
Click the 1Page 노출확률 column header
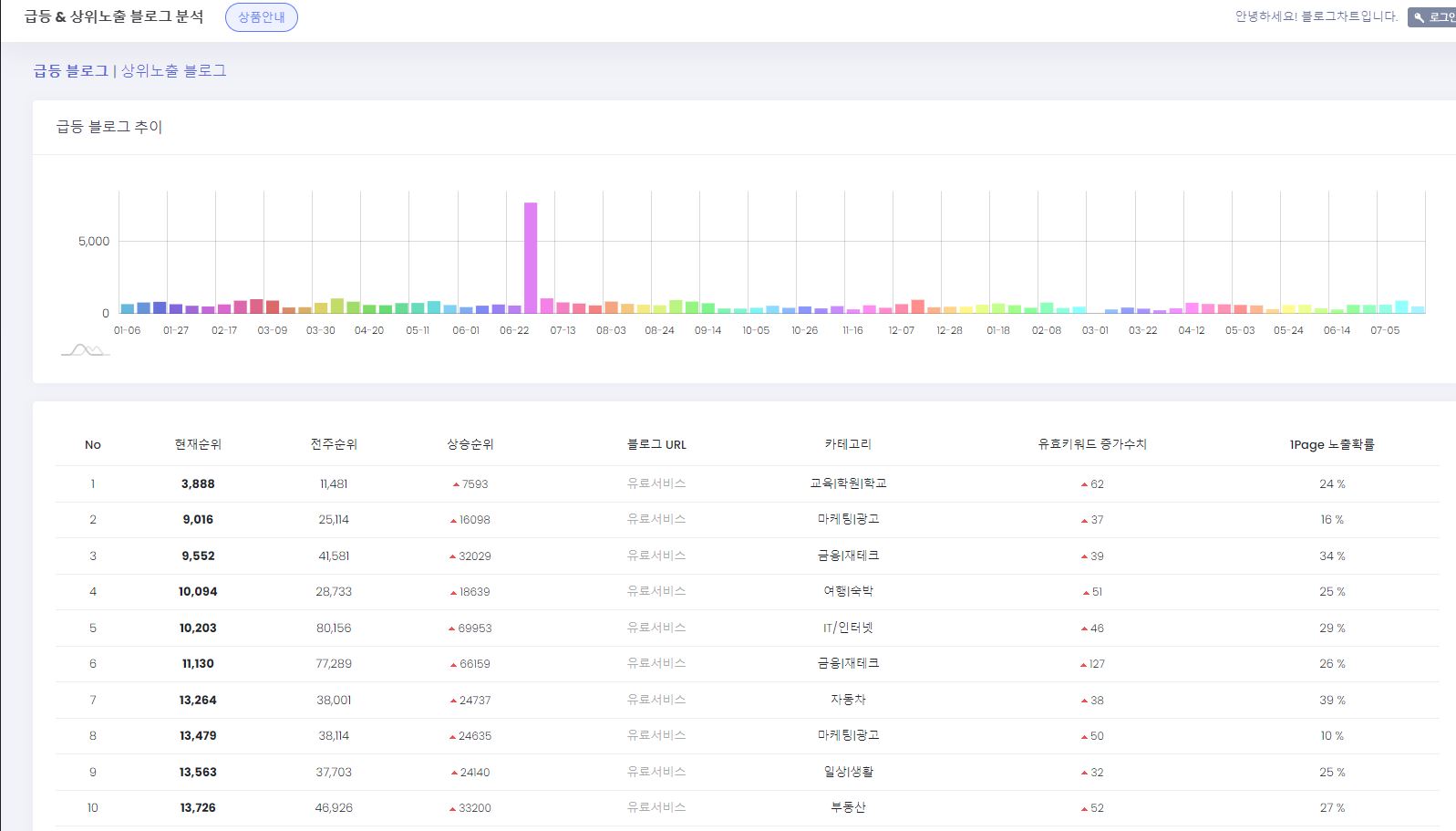coord(1331,444)
